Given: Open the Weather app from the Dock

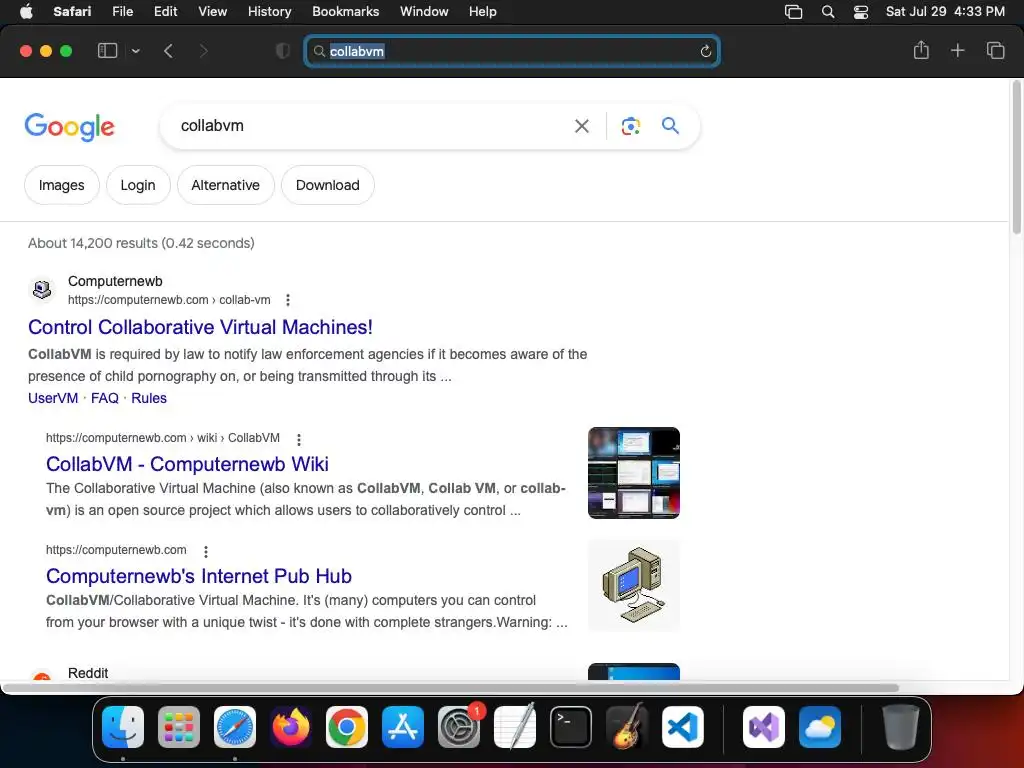Looking at the screenshot, I should coord(820,727).
